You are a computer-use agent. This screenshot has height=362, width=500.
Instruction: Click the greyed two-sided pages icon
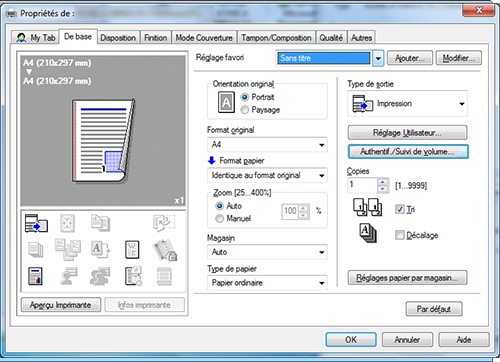100,223
